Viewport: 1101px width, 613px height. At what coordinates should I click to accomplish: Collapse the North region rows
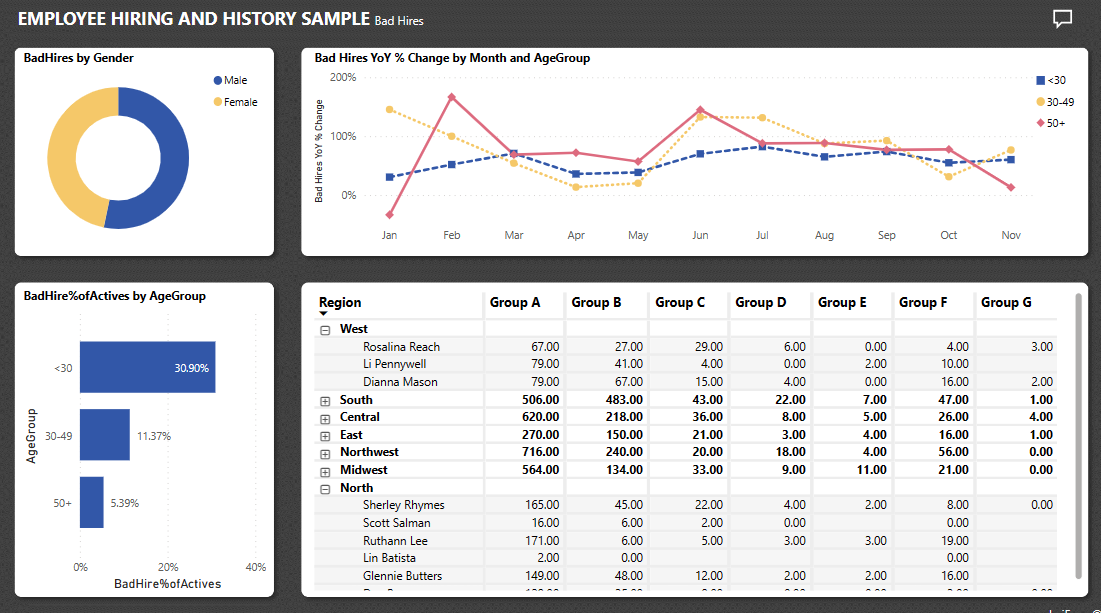pyautogui.click(x=325, y=487)
